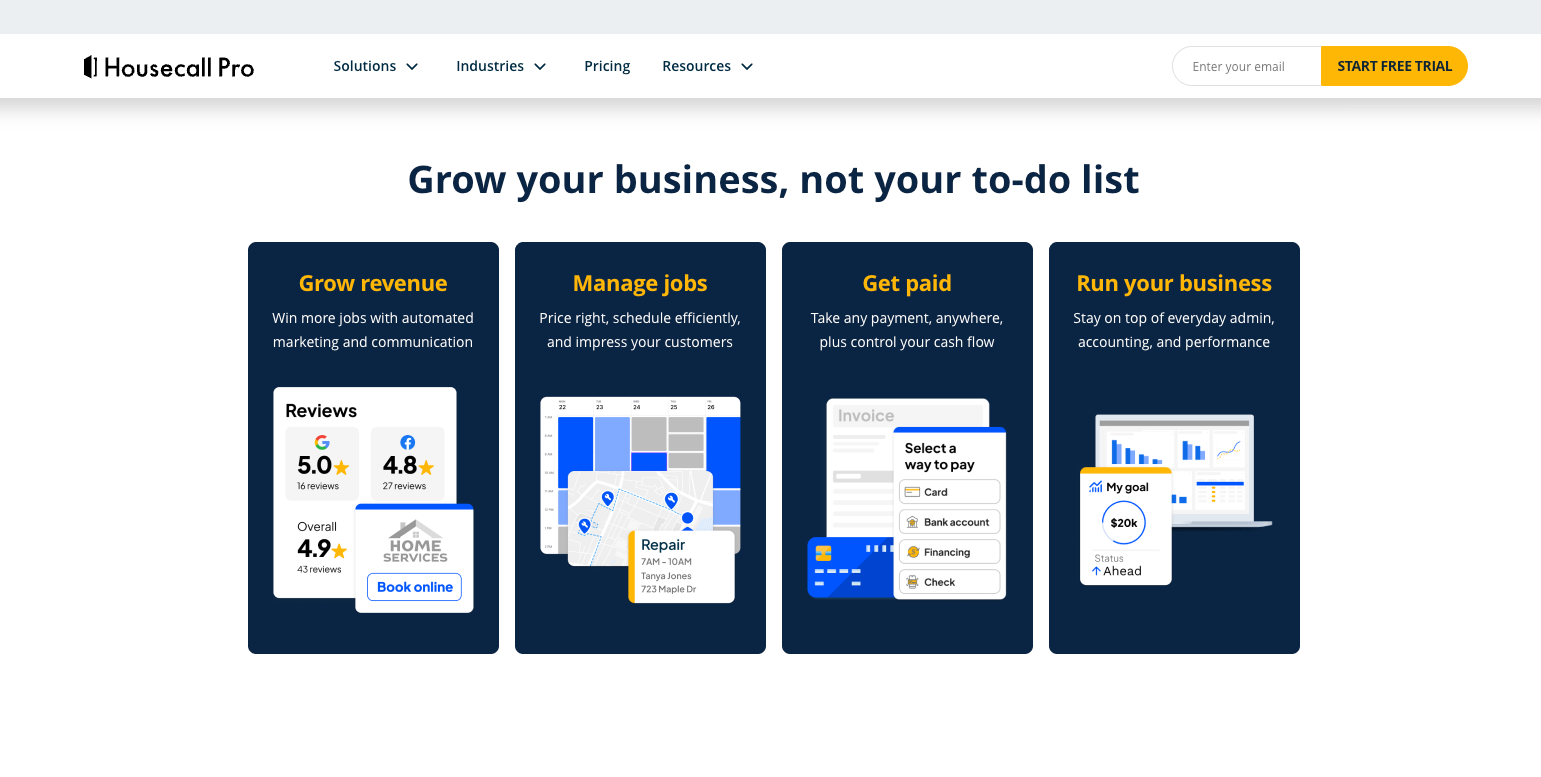The width and height of the screenshot is (1541, 777).
Task: Click the Tanya Jones customer name
Action: click(666, 576)
